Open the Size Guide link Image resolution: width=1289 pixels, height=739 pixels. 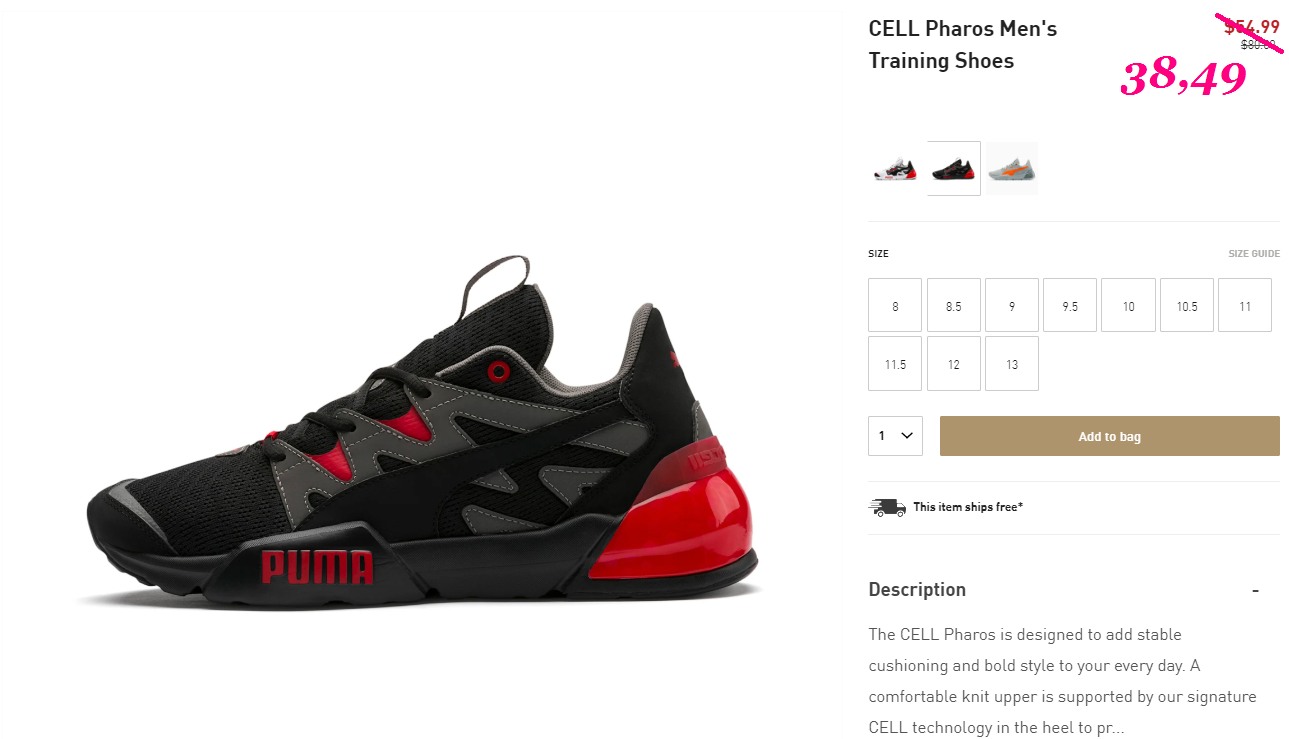pyautogui.click(x=1254, y=254)
